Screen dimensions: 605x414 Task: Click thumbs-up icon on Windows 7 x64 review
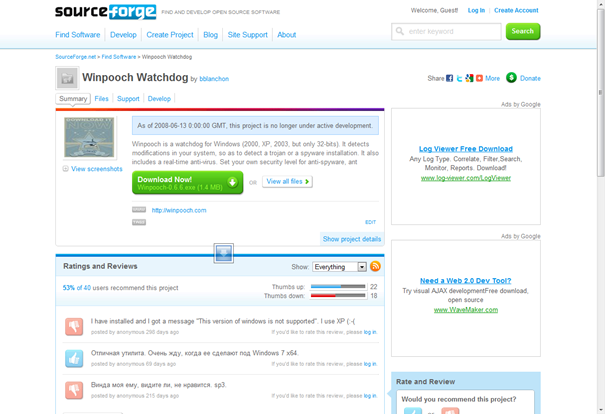point(74,358)
